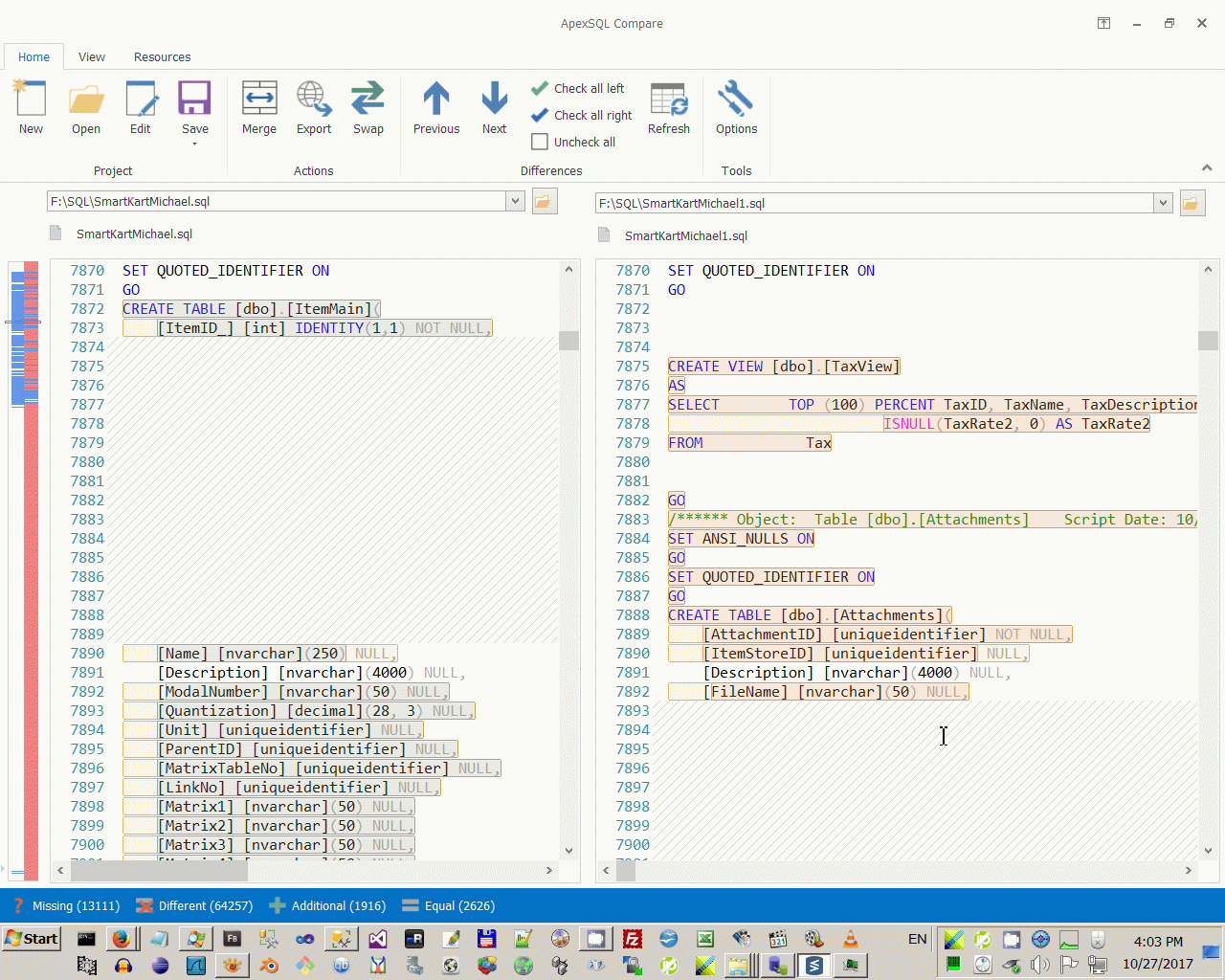Jump to Next difference

pos(494,100)
